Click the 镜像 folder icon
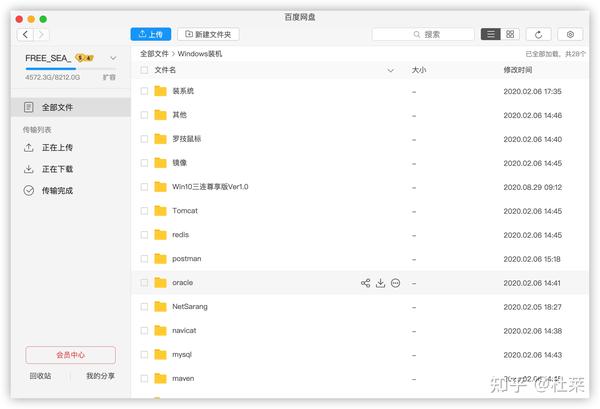Screen dimensions: 600x409 (x=160, y=163)
